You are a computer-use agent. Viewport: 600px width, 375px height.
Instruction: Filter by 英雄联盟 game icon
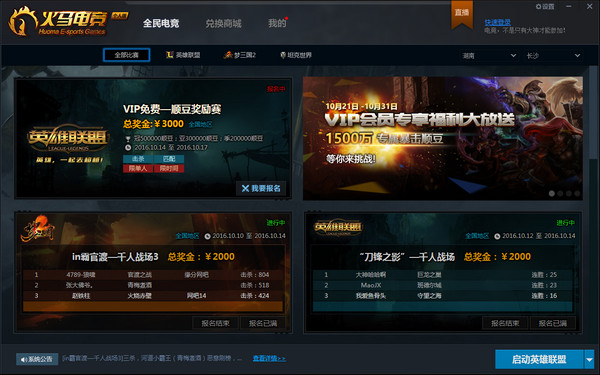tap(170, 55)
